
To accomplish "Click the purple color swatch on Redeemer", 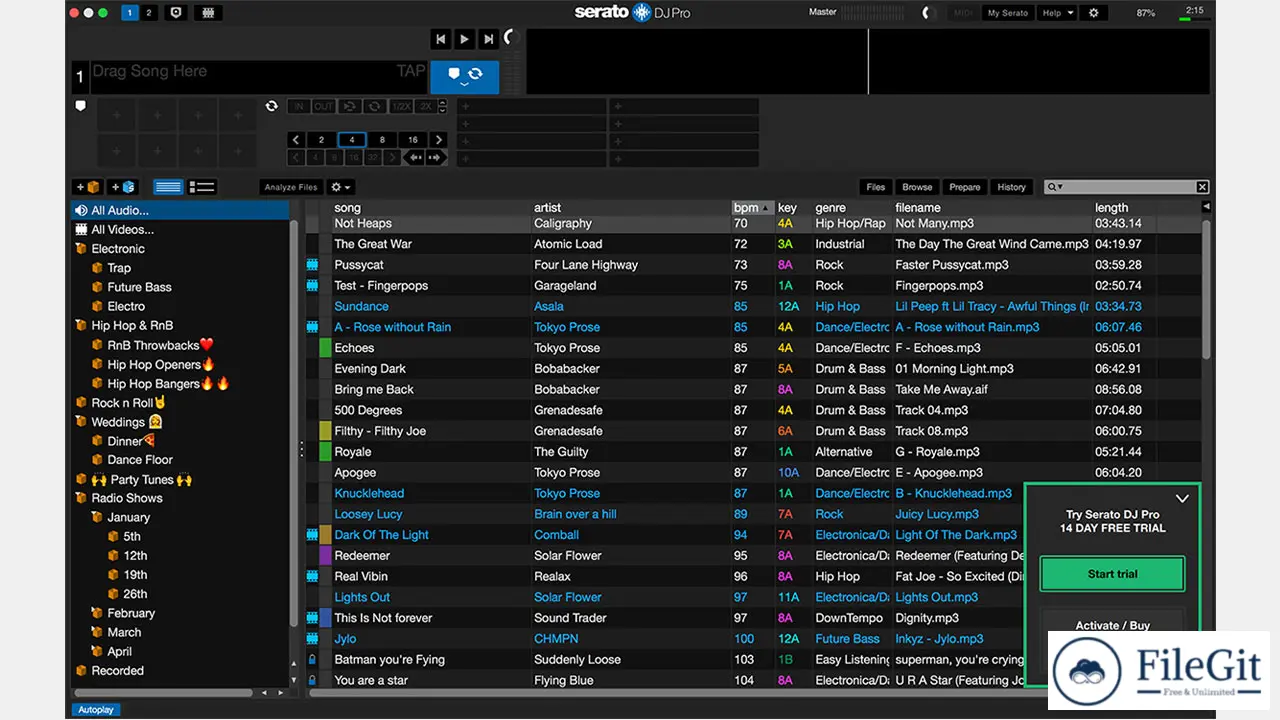I will pos(326,555).
